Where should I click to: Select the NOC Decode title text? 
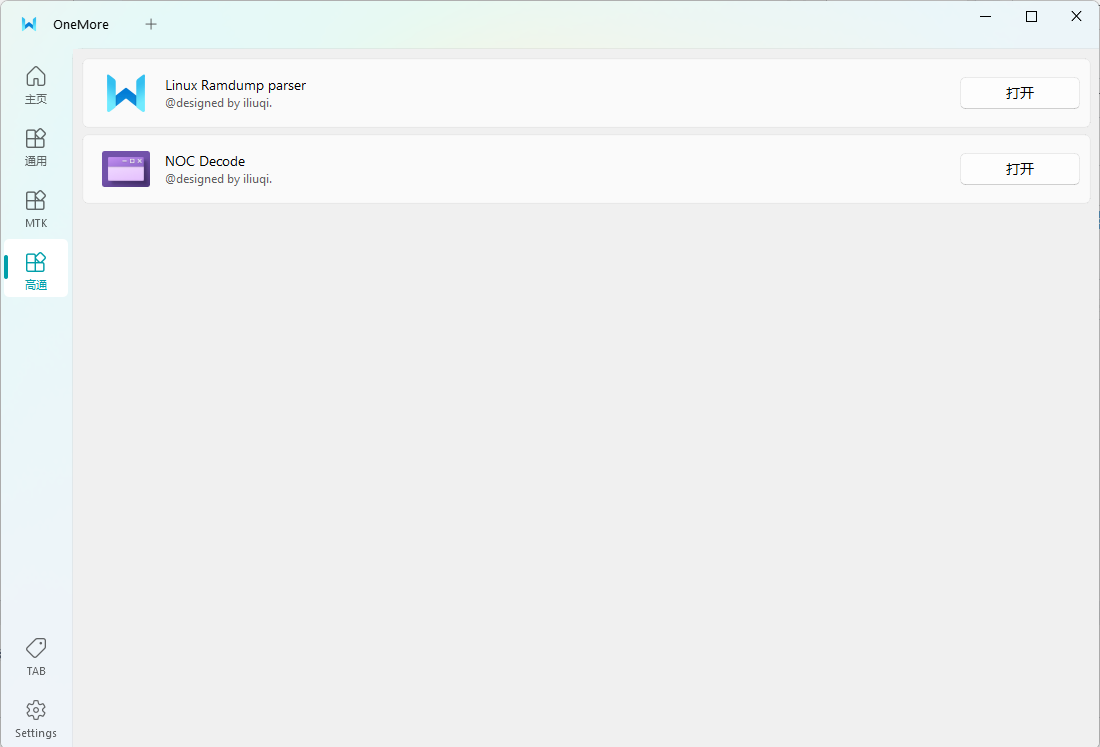tap(205, 161)
